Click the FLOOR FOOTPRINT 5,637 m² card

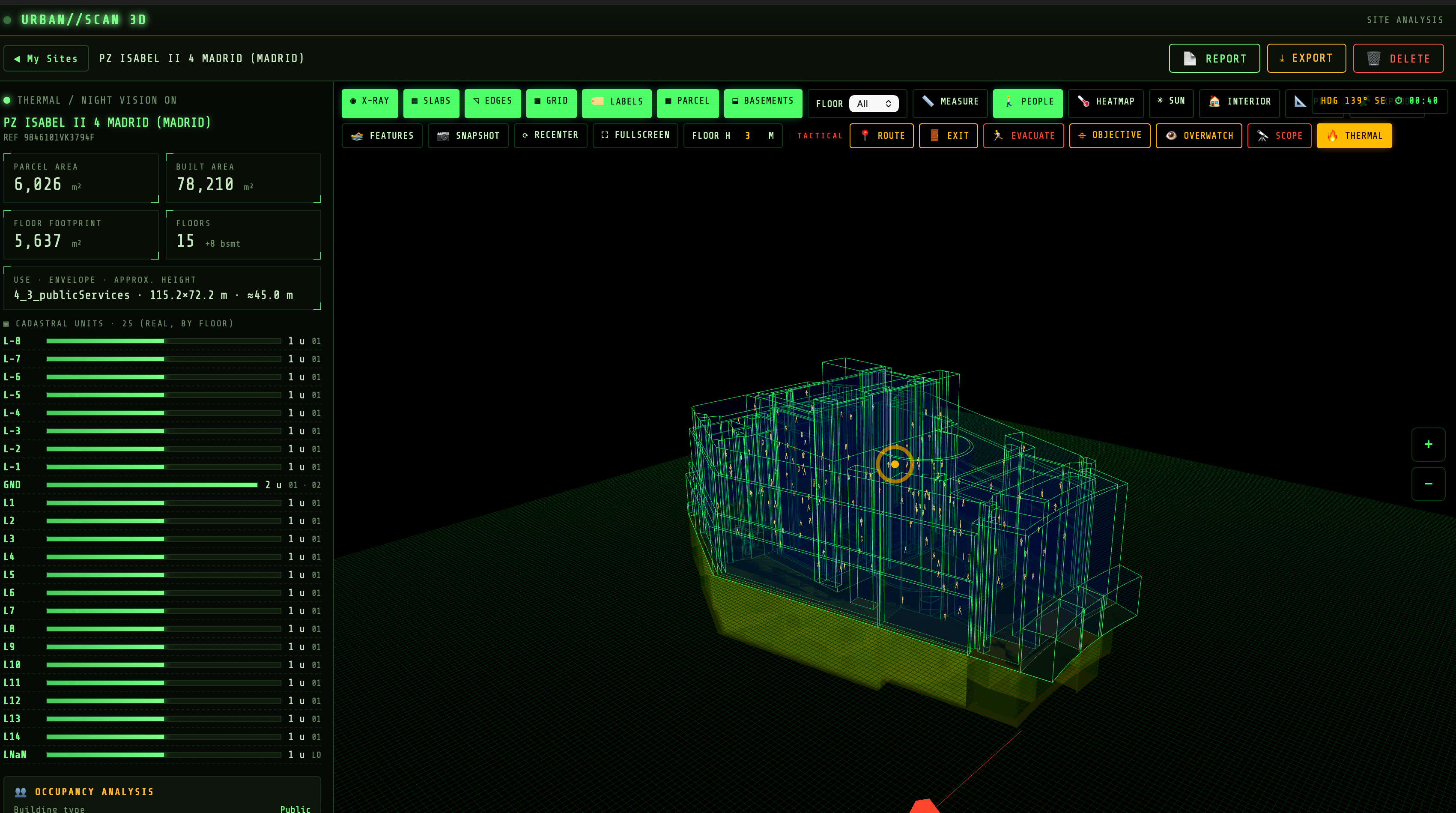tap(81, 235)
